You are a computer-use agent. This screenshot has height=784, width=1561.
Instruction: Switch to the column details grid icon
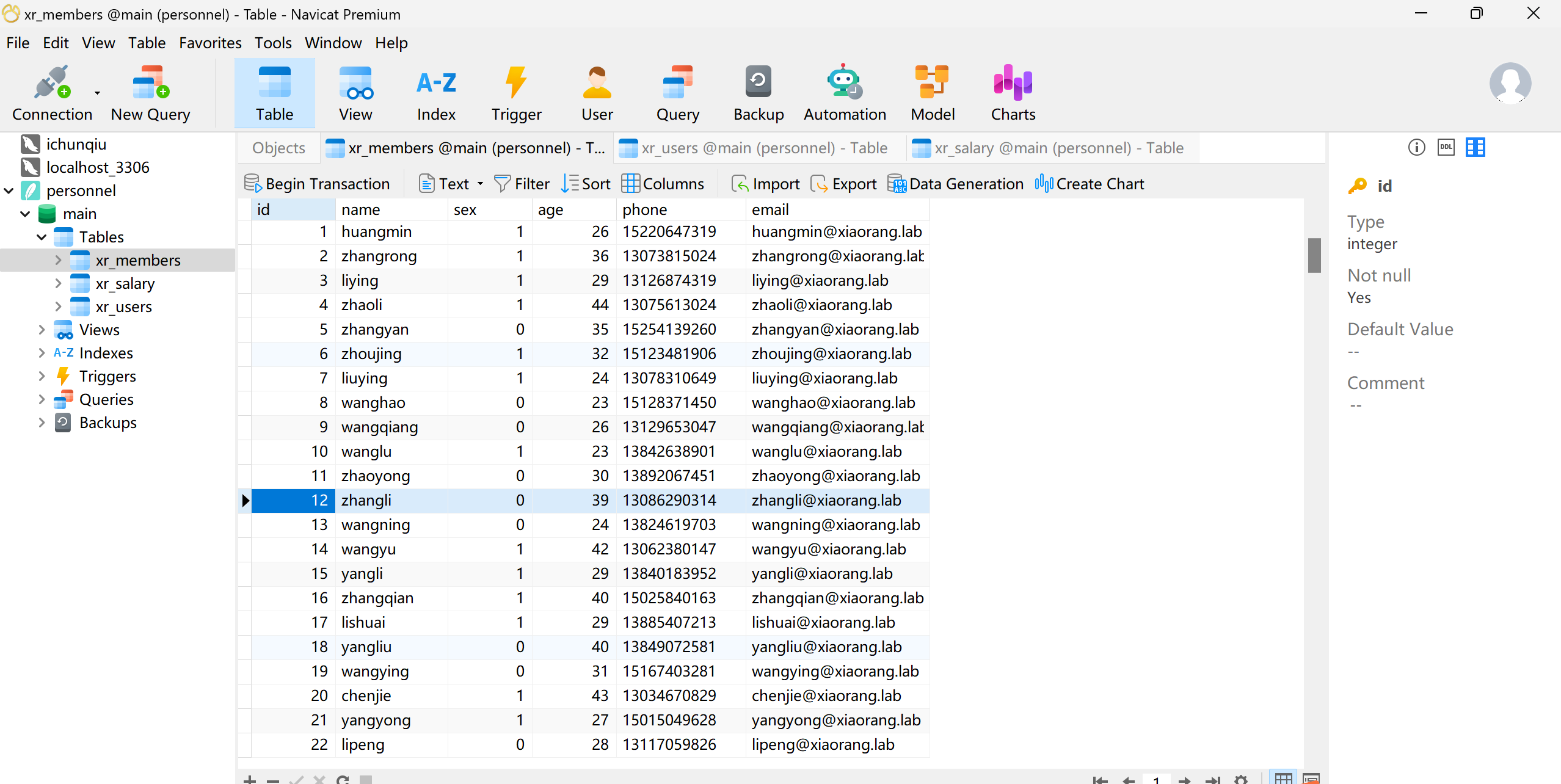click(1475, 147)
